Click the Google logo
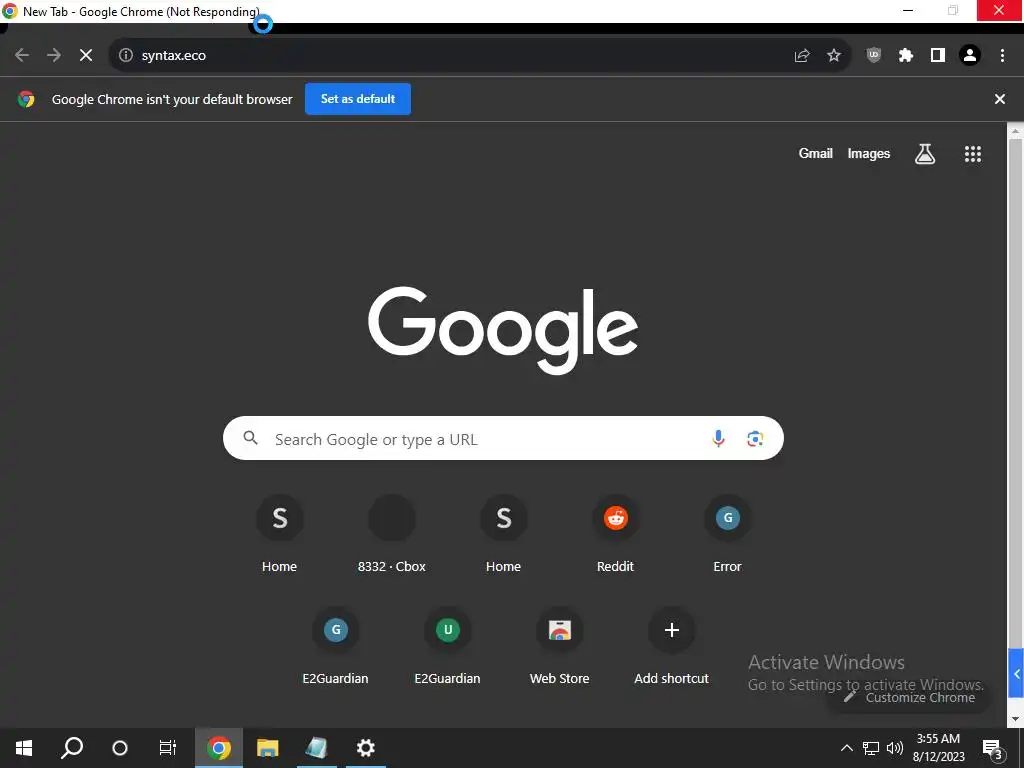This screenshot has width=1024, height=768. pos(503,330)
